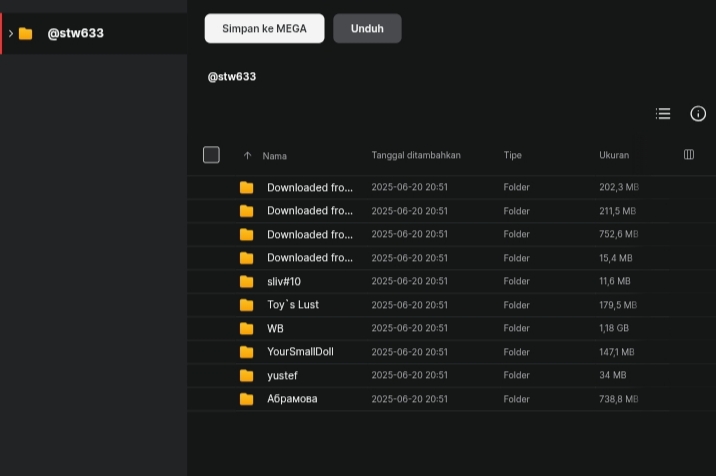Sort by the Nama column header

click(x=274, y=156)
